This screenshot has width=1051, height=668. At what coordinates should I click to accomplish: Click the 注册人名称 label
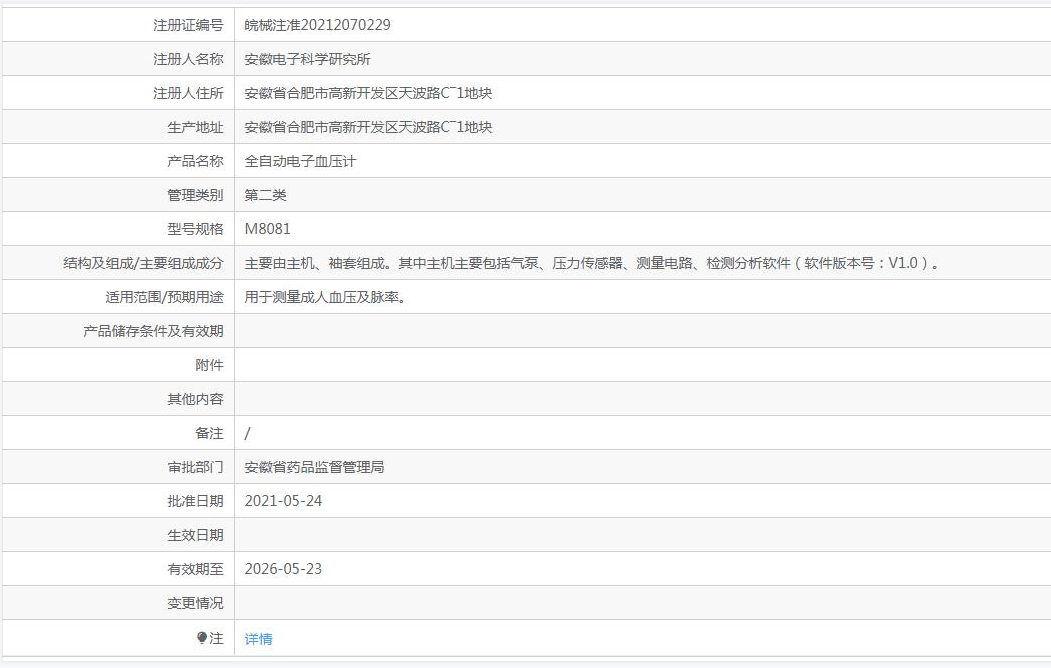tap(188, 59)
